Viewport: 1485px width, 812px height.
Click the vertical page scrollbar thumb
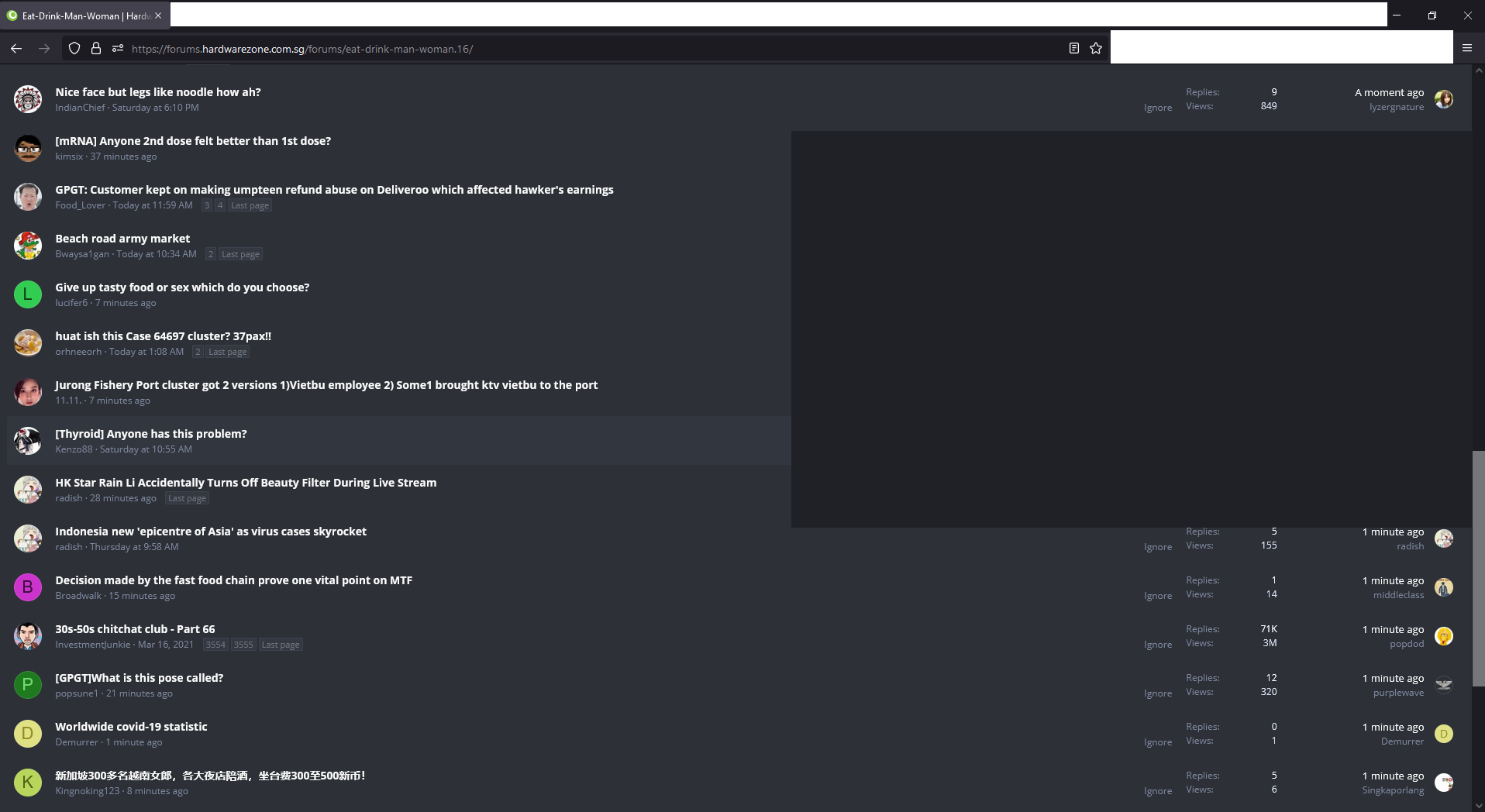tap(1479, 568)
